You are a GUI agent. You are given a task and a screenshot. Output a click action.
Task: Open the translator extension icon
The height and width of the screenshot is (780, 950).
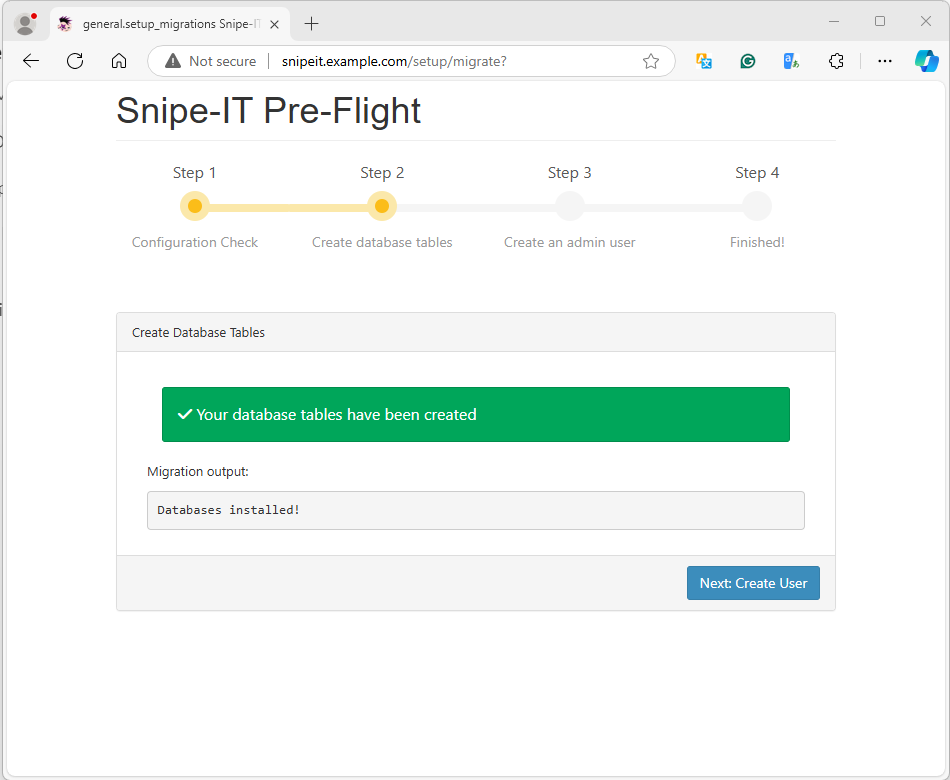(x=704, y=61)
